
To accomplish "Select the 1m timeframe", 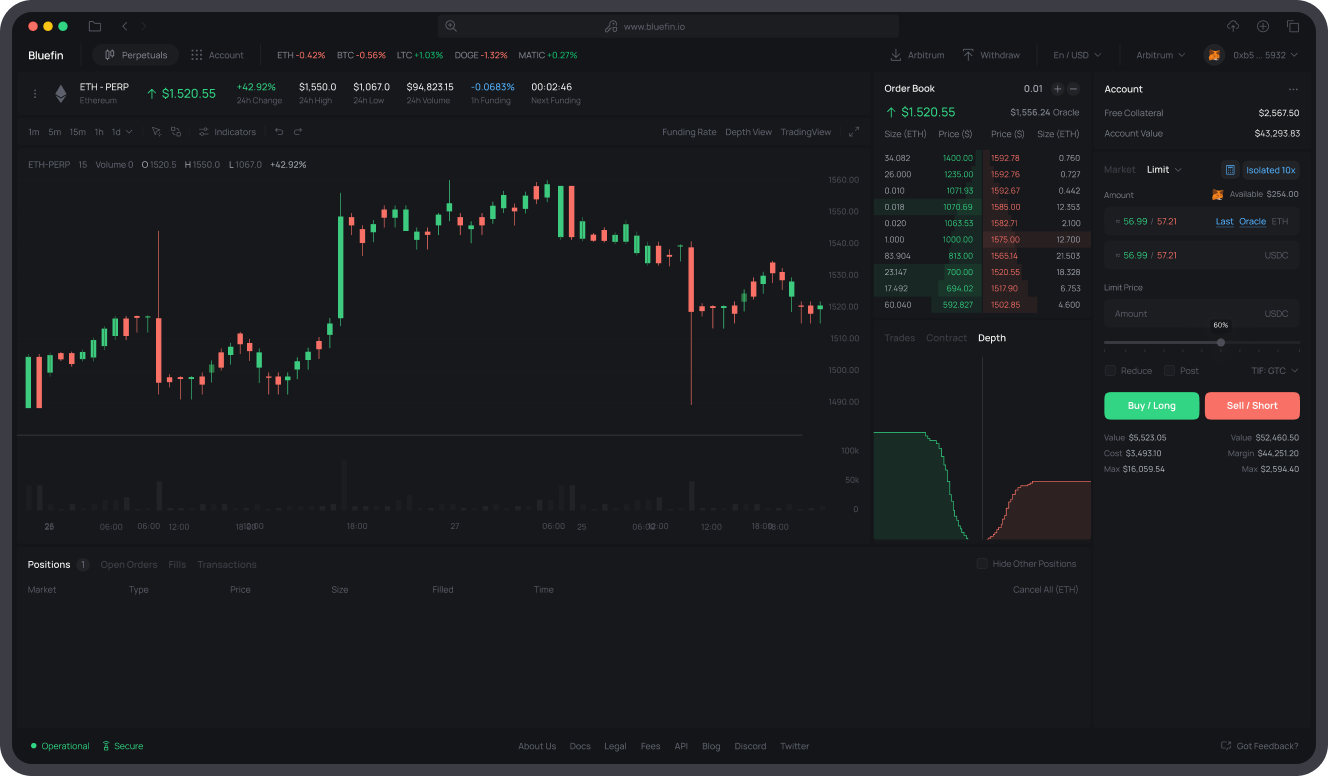I will pyautogui.click(x=34, y=132).
